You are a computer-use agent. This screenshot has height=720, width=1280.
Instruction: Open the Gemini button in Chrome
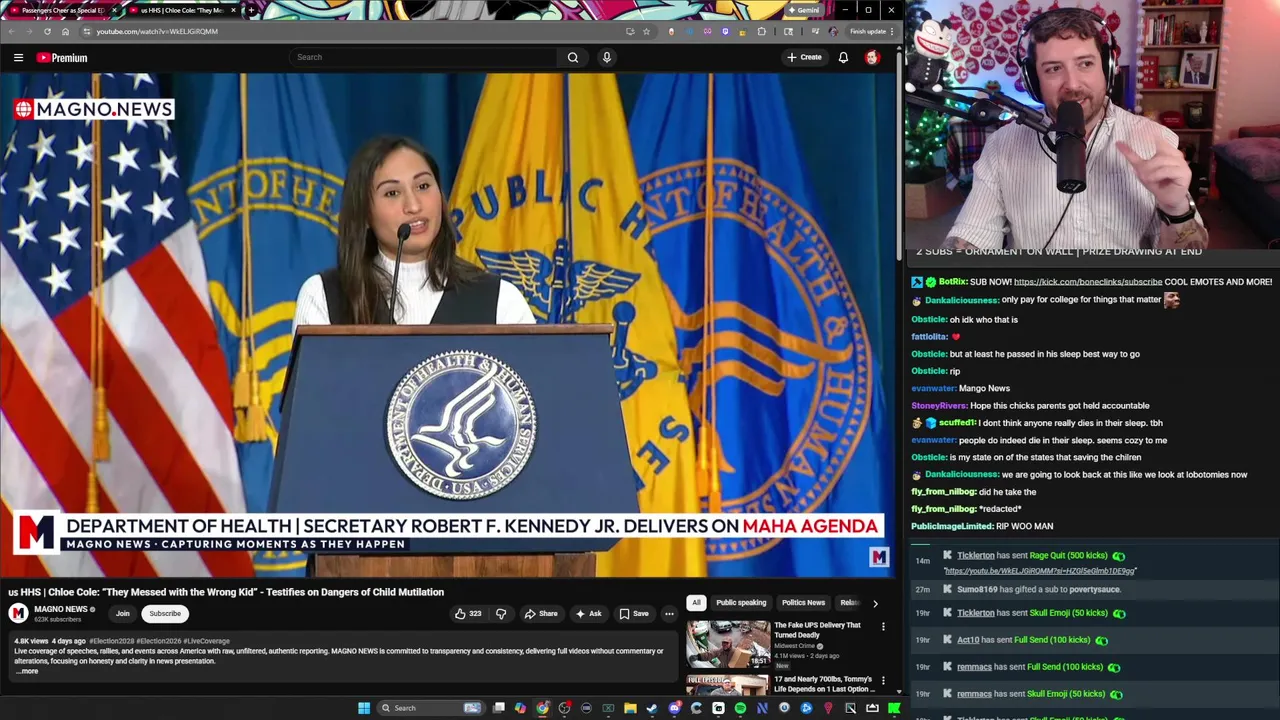click(x=803, y=10)
